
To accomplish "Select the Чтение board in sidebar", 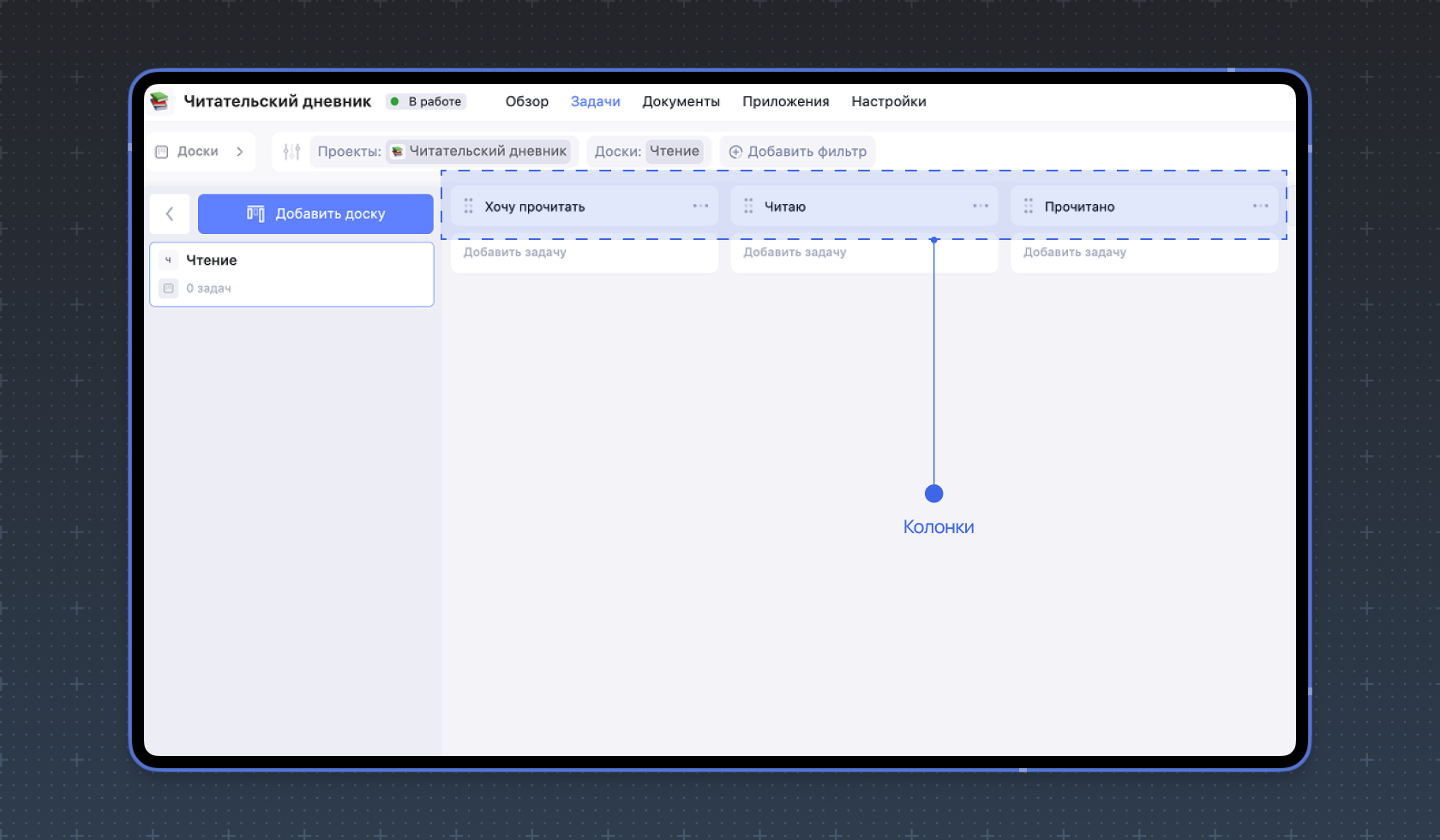I will (291, 273).
